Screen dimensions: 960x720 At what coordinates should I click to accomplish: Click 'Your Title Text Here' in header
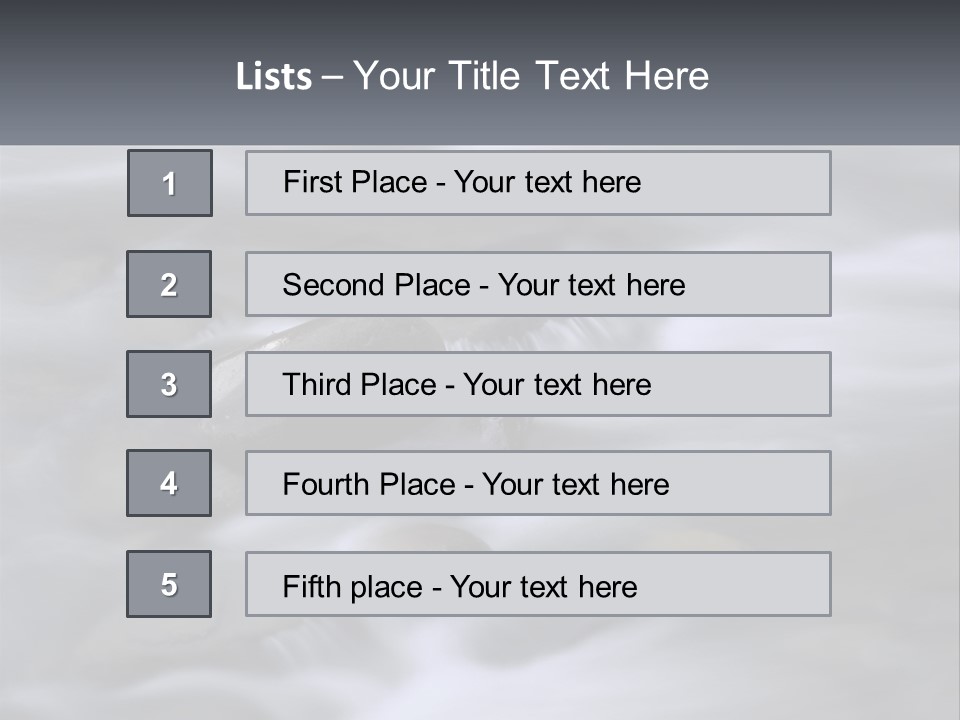click(x=531, y=76)
